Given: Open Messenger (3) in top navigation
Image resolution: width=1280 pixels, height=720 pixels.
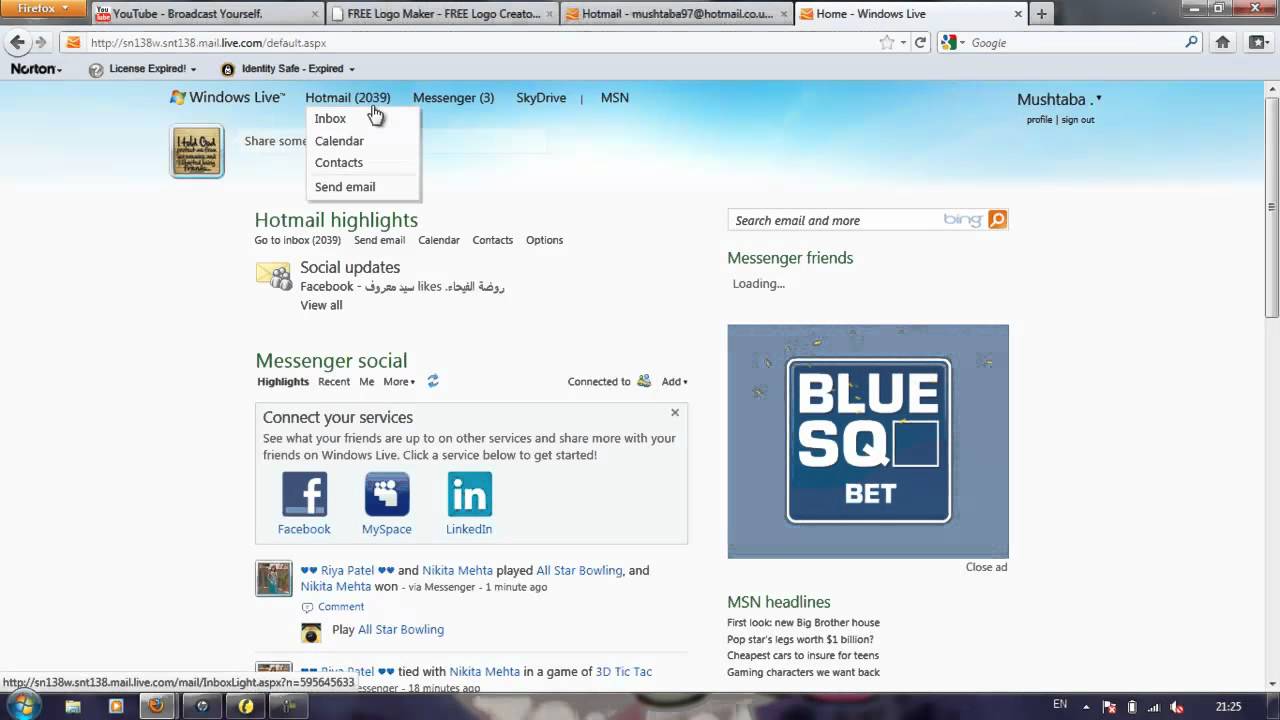Looking at the screenshot, I should tap(453, 97).
